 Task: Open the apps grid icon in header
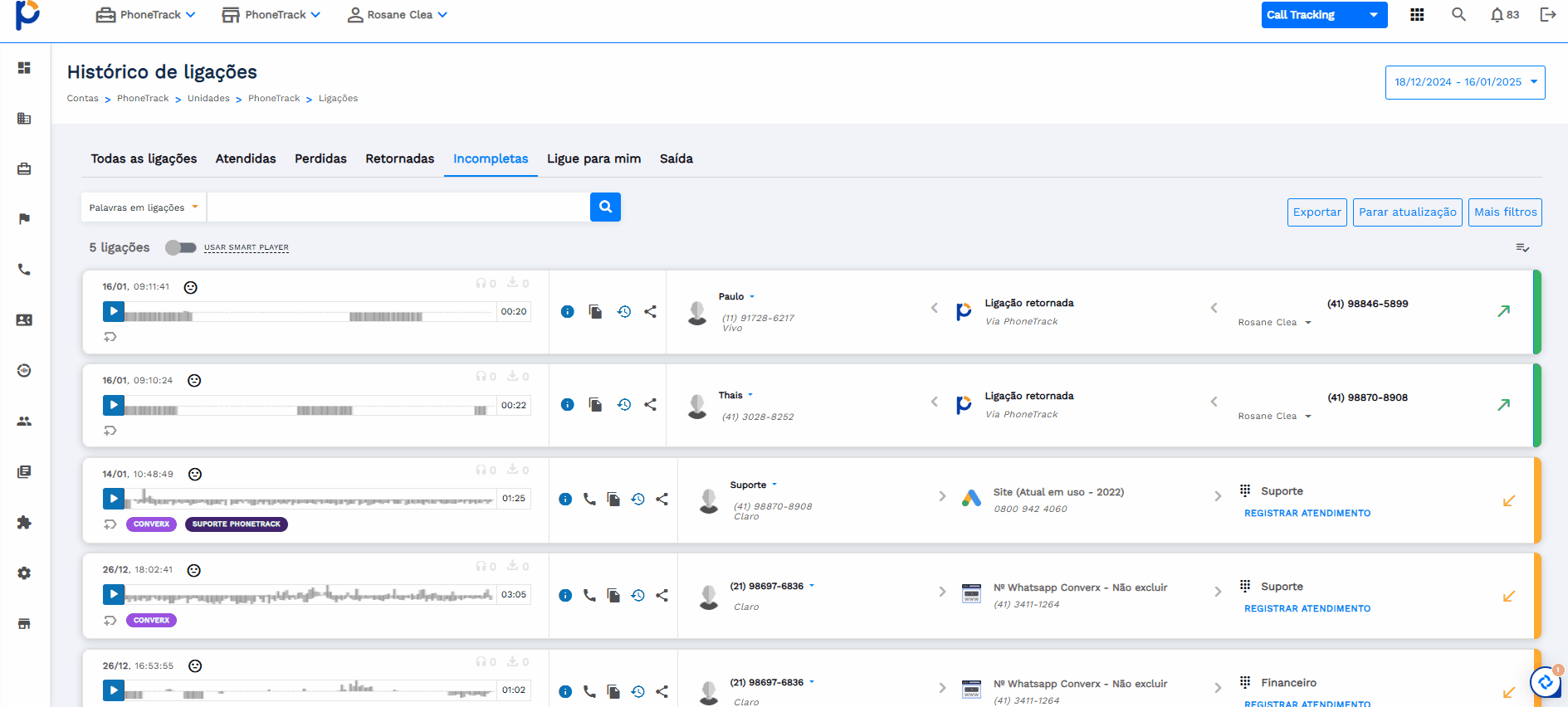(x=1417, y=15)
